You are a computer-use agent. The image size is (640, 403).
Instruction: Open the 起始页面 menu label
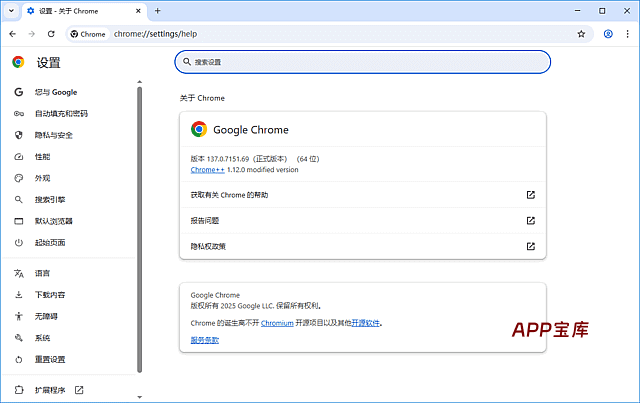tap(50, 243)
